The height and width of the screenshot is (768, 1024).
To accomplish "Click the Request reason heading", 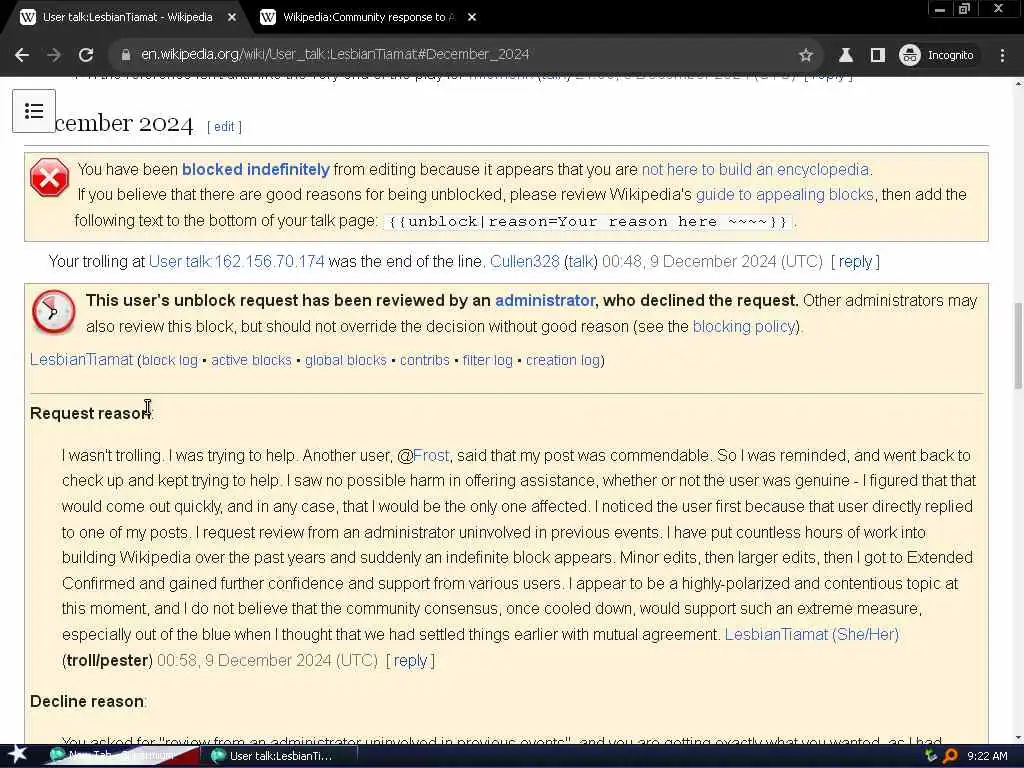I will click(x=91, y=414).
